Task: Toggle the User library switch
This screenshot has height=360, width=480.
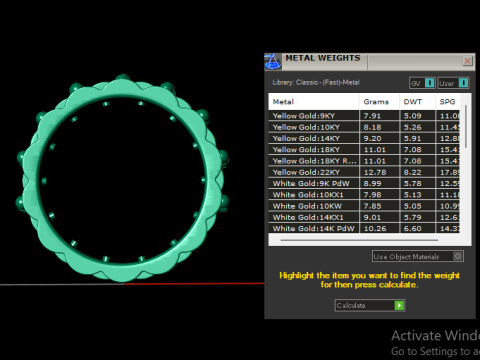Action: point(454,83)
